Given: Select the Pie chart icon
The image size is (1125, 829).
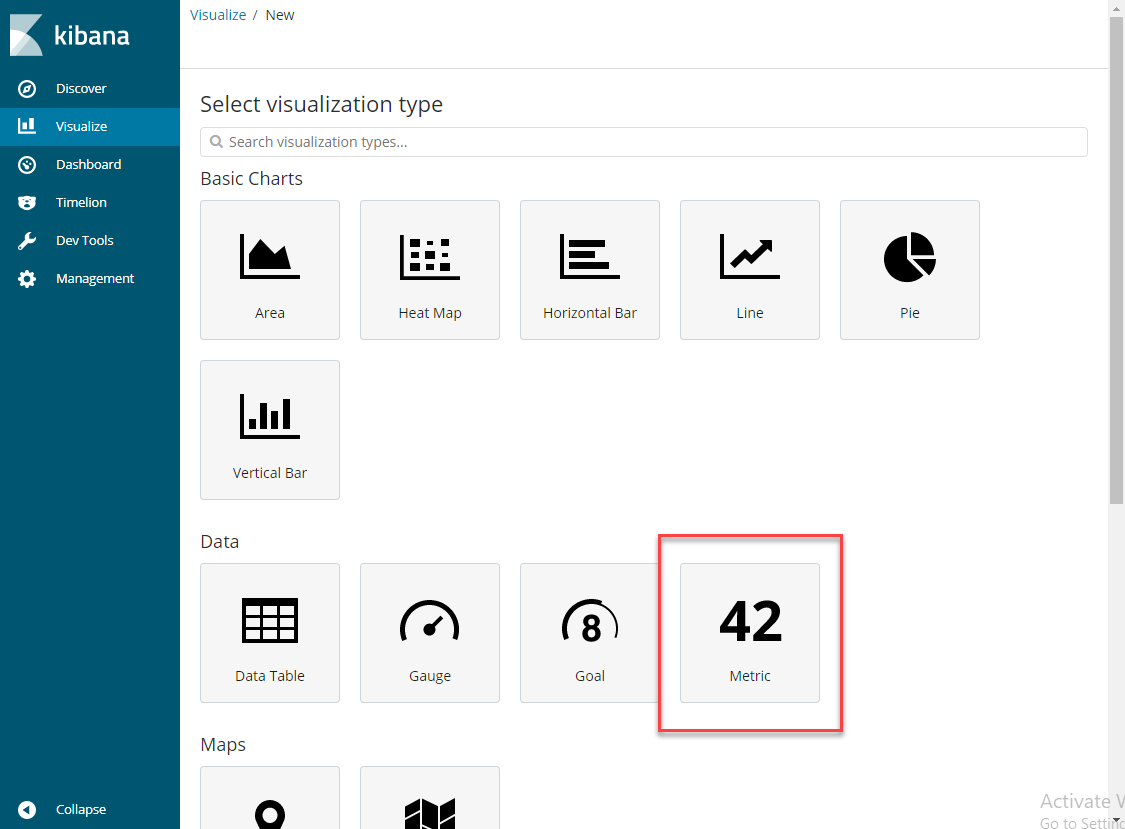Looking at the screenshot, I should [910, 256].
